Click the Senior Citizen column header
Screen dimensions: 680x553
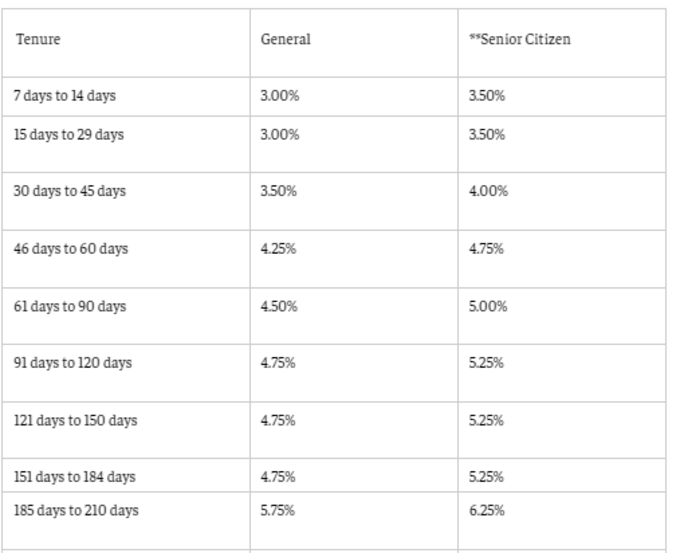520,39
